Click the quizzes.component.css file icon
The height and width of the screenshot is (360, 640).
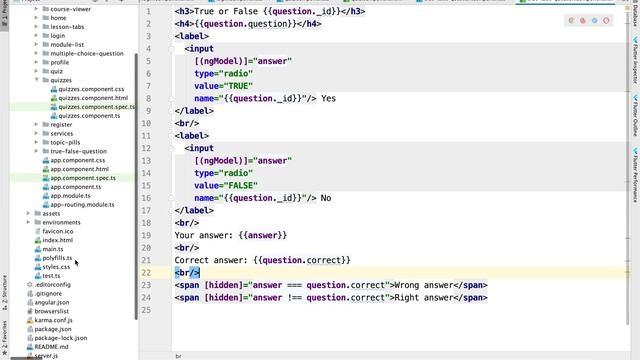pyautogui.click(x=54, y=89)
